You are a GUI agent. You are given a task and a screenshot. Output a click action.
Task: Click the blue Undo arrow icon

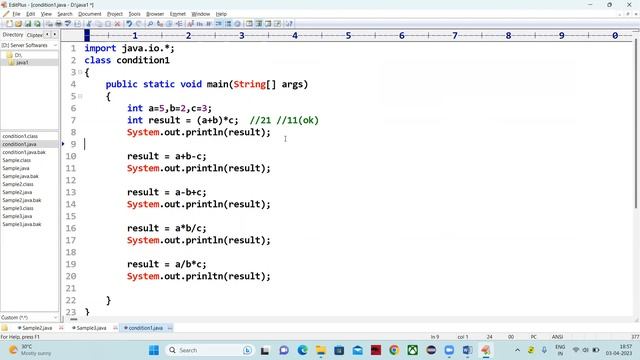(129, 24)
